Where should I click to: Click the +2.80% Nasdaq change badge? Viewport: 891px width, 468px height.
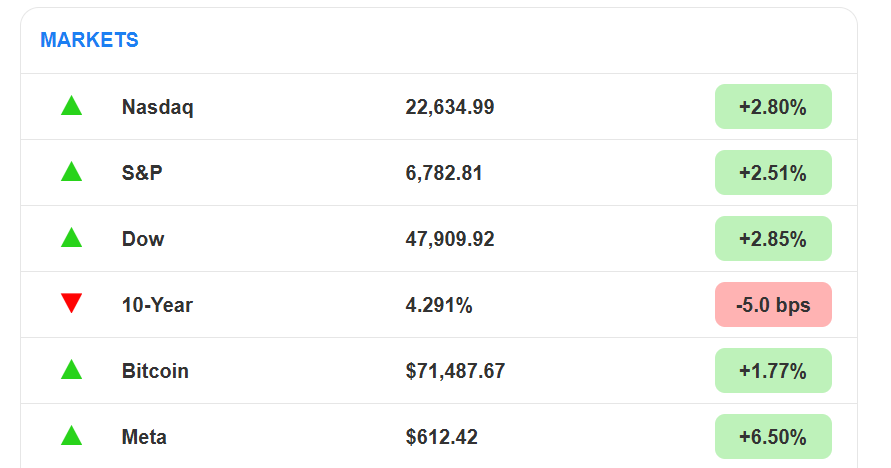773,107
